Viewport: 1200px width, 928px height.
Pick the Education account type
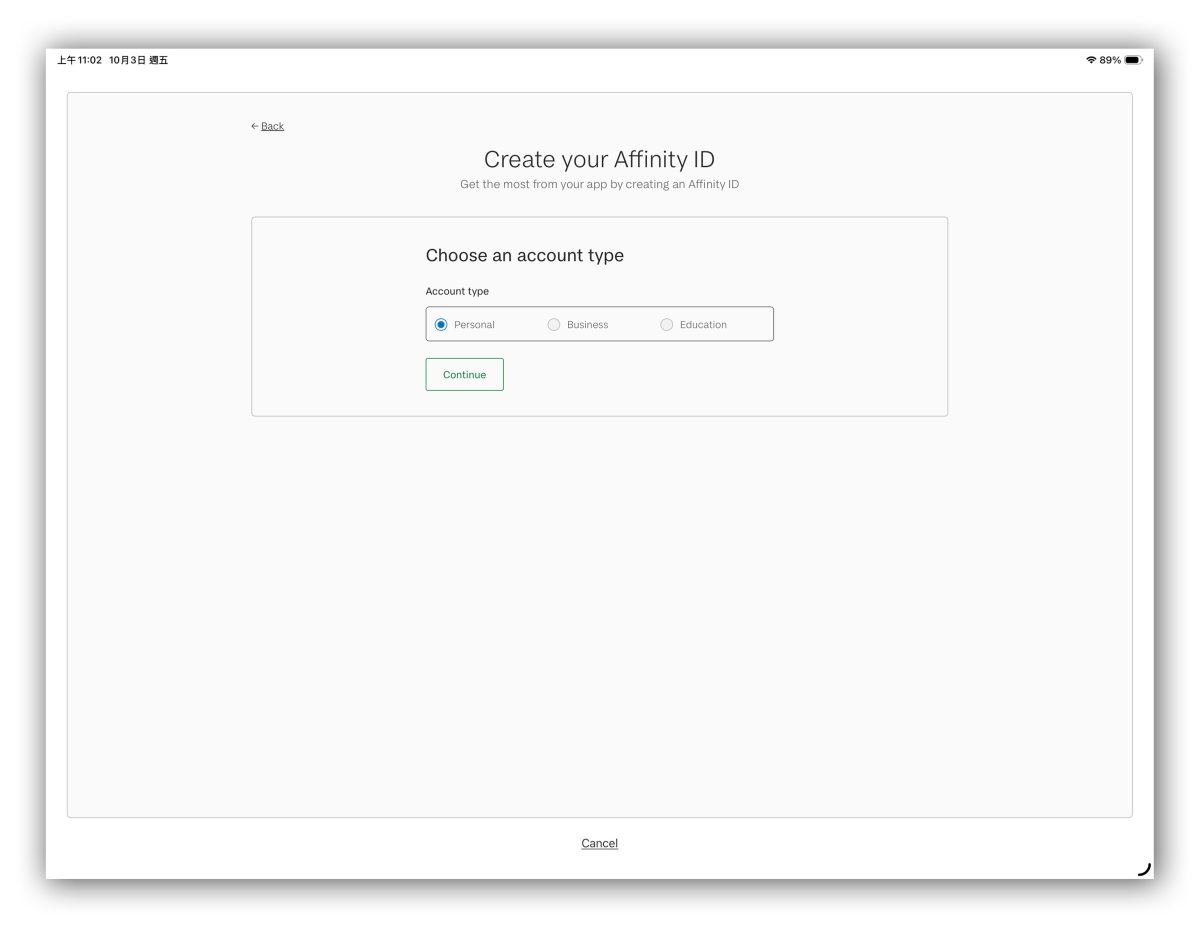(667, 324)
